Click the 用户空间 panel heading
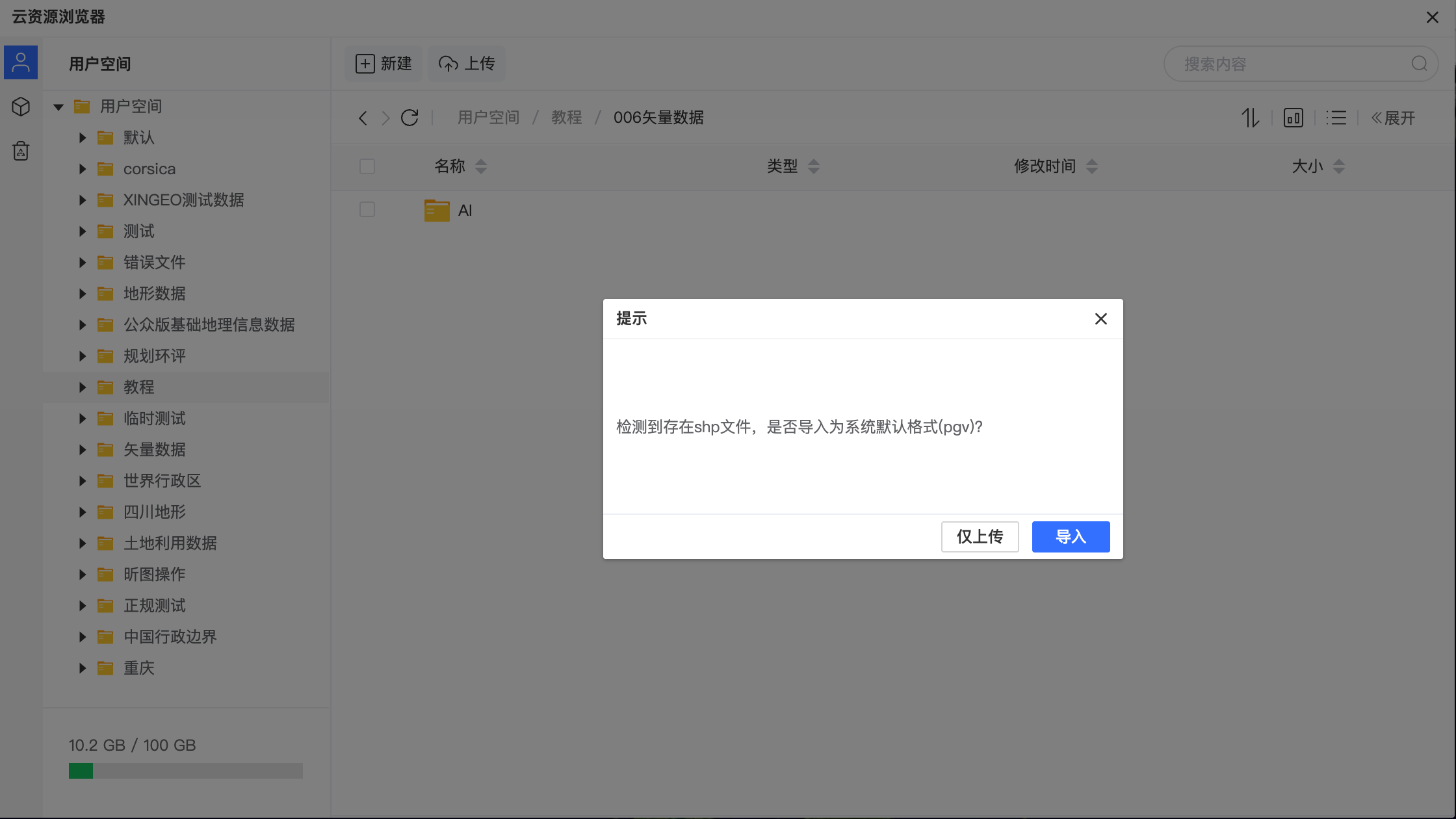This screenshot has height=819, width=1456. [x=100, y=64]
